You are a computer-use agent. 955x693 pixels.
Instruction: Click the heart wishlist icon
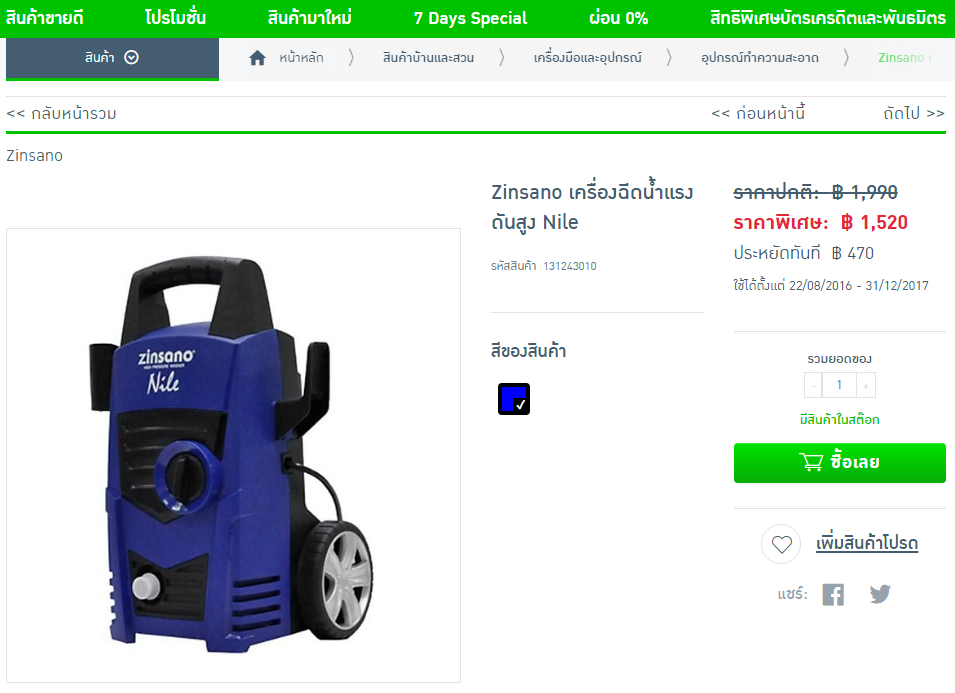pos(781,544)
